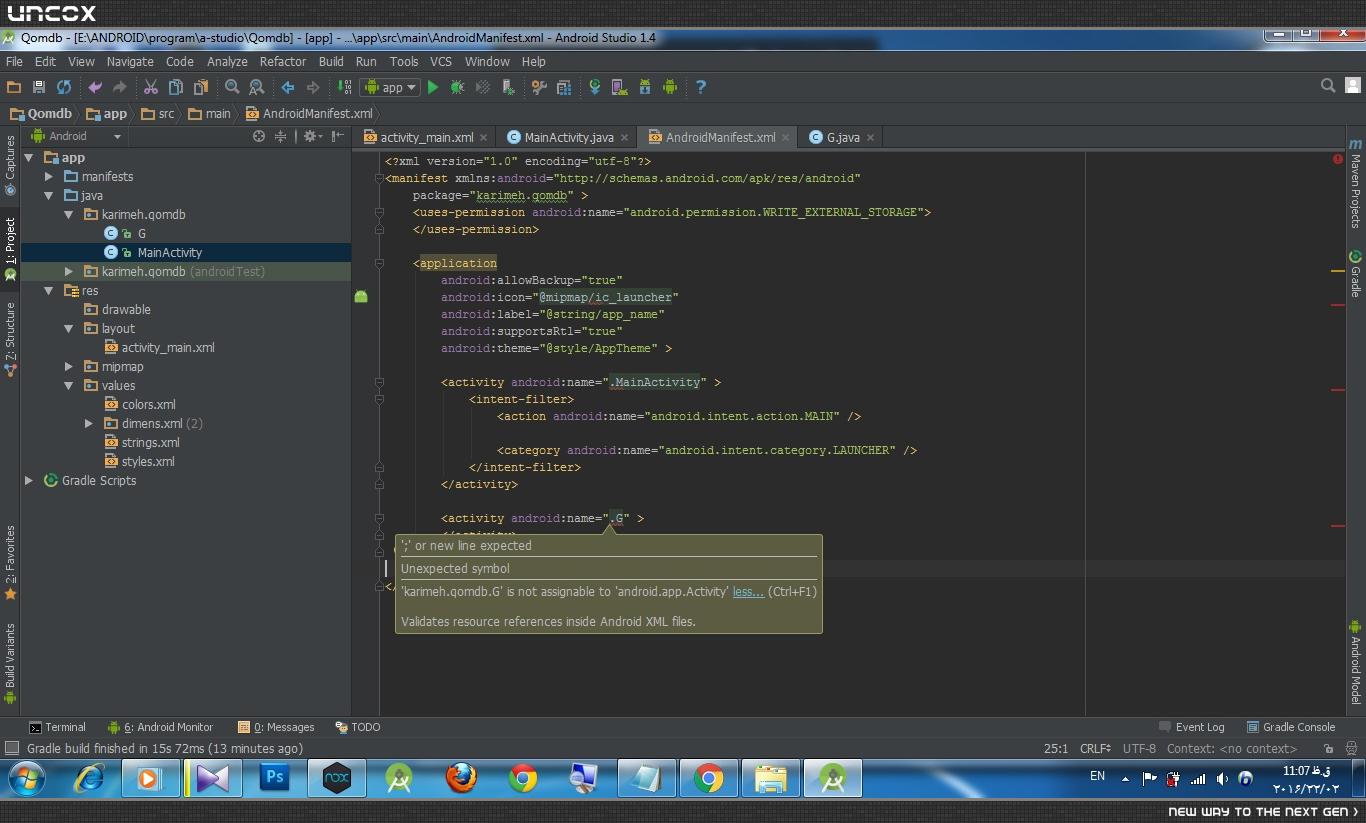Screen dimensions: 1366x823
Task: Expand the karimeh.qomdb (androidTest) package
Action: (x=69, y=272)
